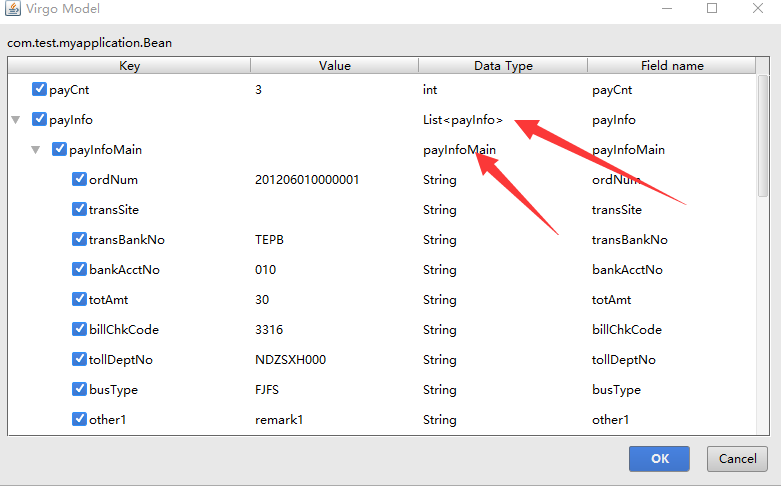Viewport: 781px width, 486px height.
Task: Toggle the bankAcctNo checkbox
Action: click(x=79, y=269)
